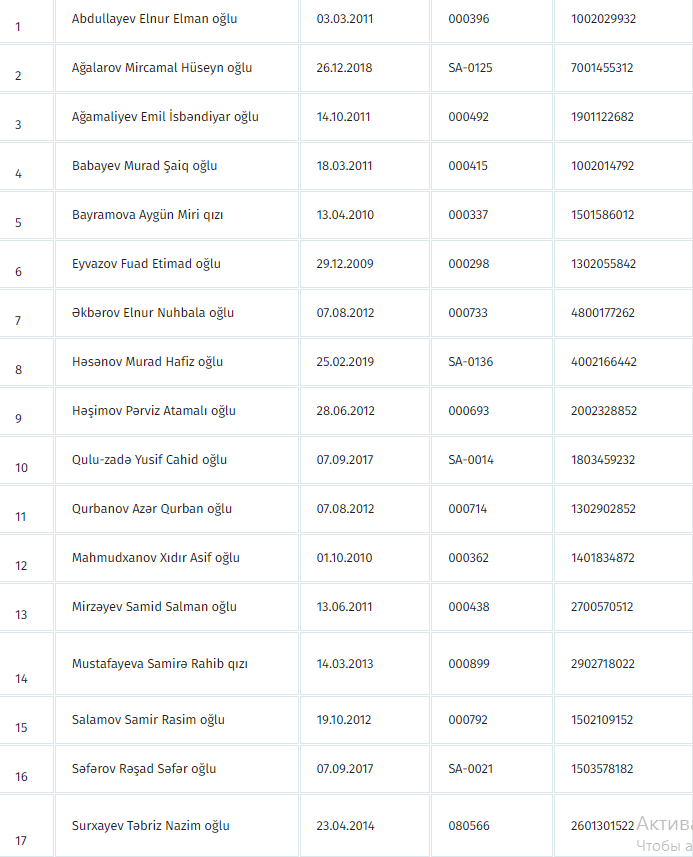Screen dimensions: 693x857
Task: Select Qulu-zadə Yusif Cahid oğlu
Action: pos(149,460)
